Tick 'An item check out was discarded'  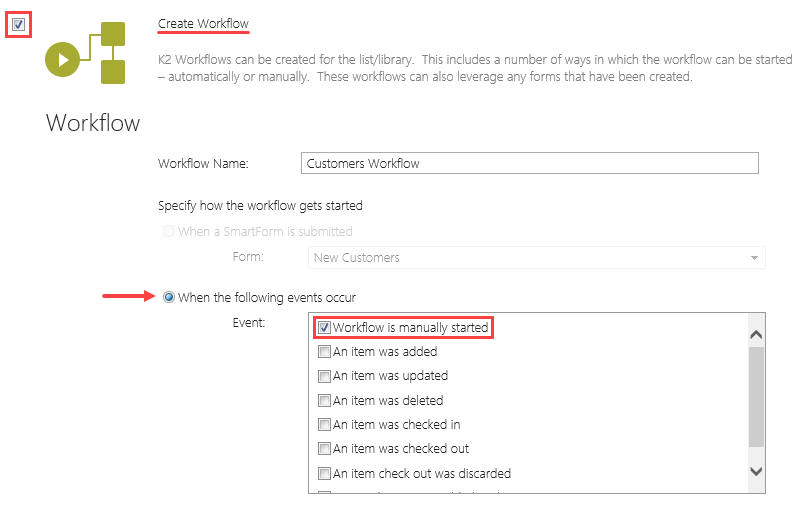[x=324, y=473]
